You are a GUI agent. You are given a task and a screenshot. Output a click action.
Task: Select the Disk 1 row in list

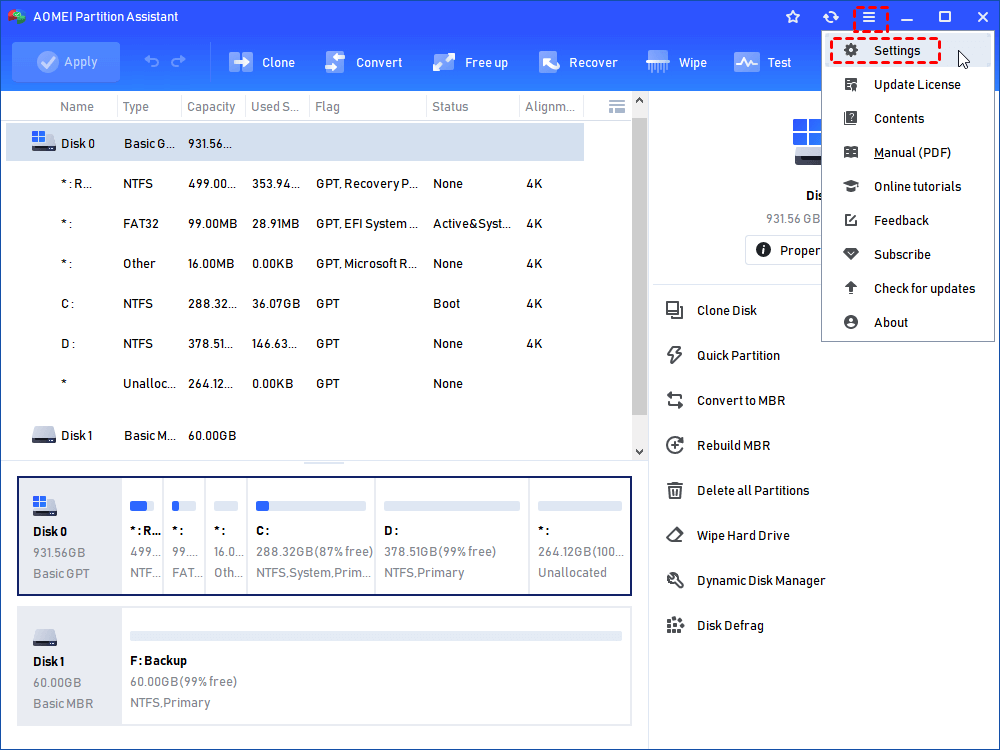coord(295,435)
